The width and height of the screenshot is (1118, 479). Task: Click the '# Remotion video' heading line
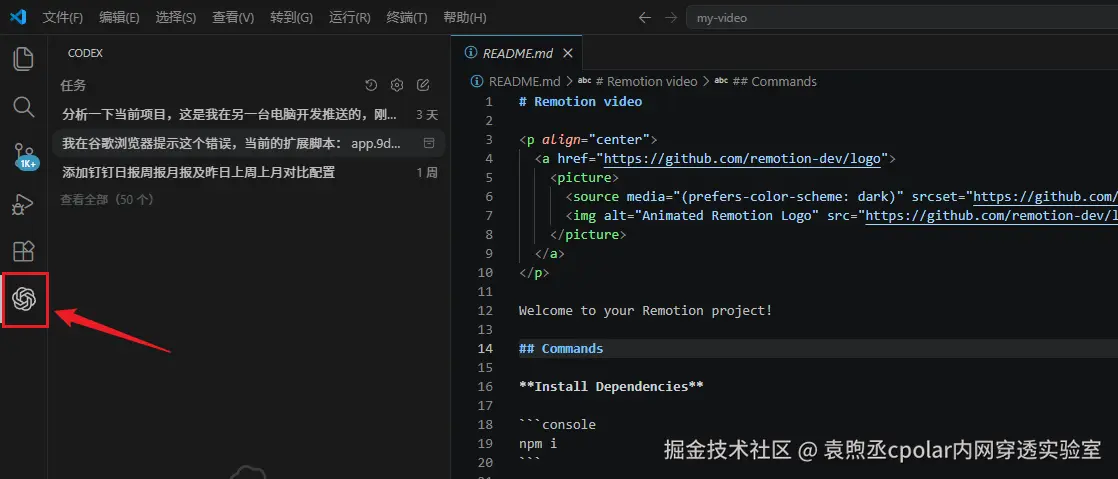point(580,101)
